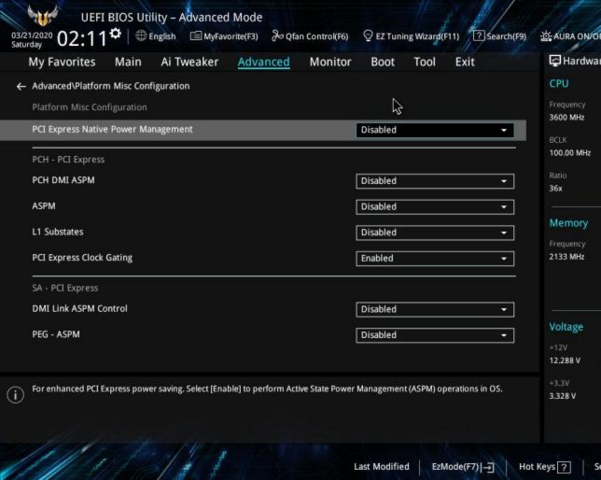601x480 pixels.
Task: Open the Monitor tab
Action: [330, 62]
